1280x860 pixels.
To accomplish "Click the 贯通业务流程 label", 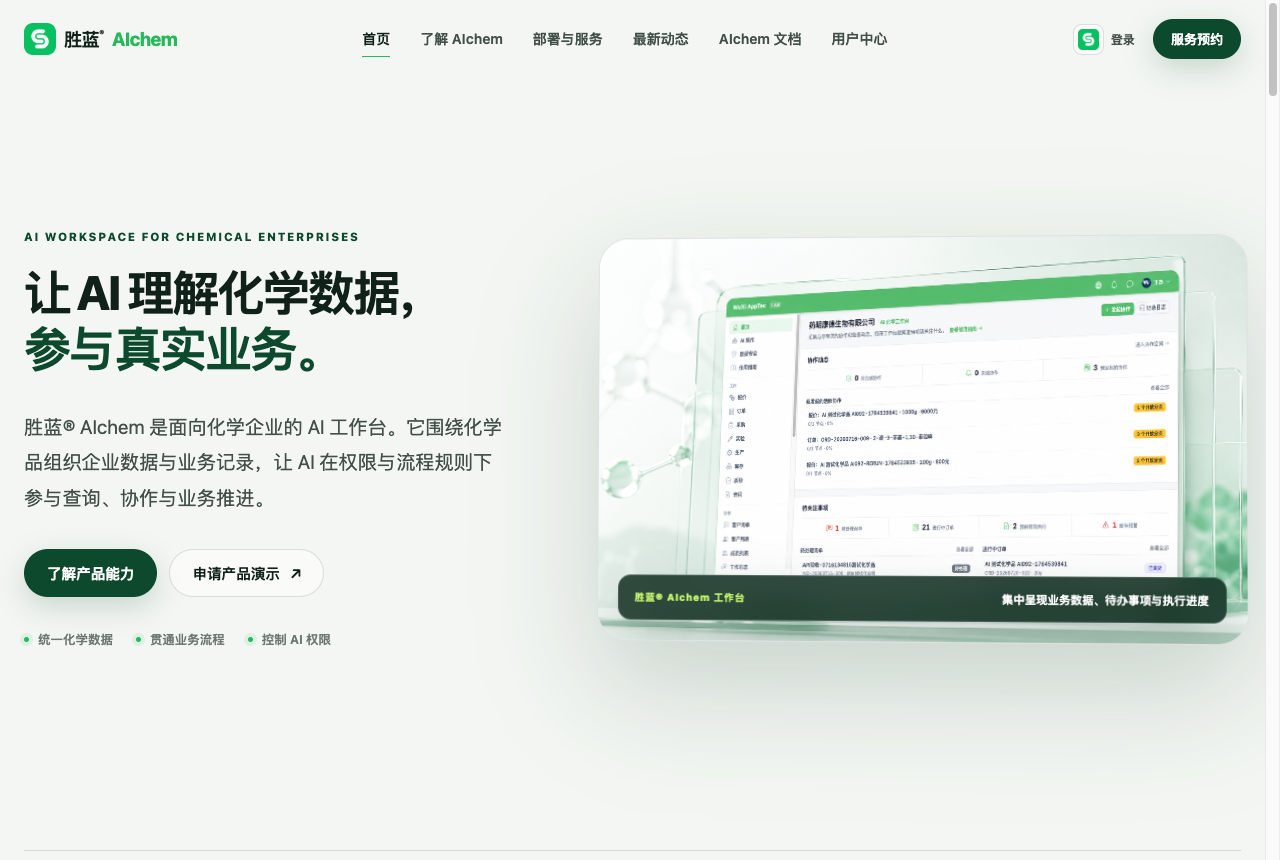I will point(187,639).
